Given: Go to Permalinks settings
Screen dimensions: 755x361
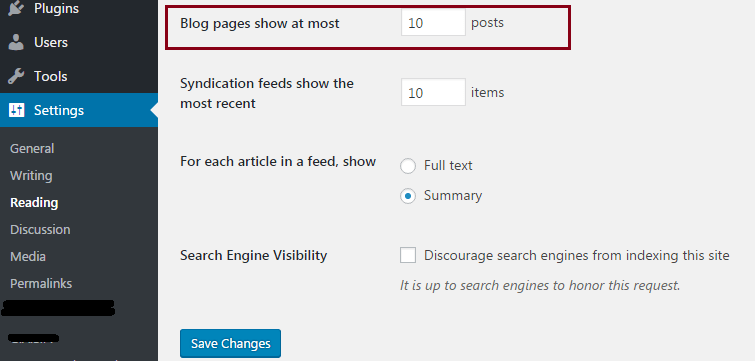Looking at the screenshot, I should (41, 284).
